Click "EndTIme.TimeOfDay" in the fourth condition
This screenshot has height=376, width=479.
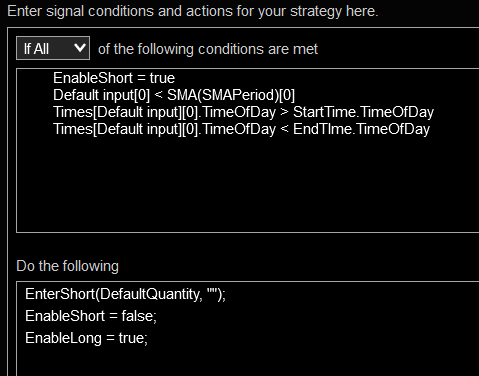pyautogui.click(x=361, y=129)
